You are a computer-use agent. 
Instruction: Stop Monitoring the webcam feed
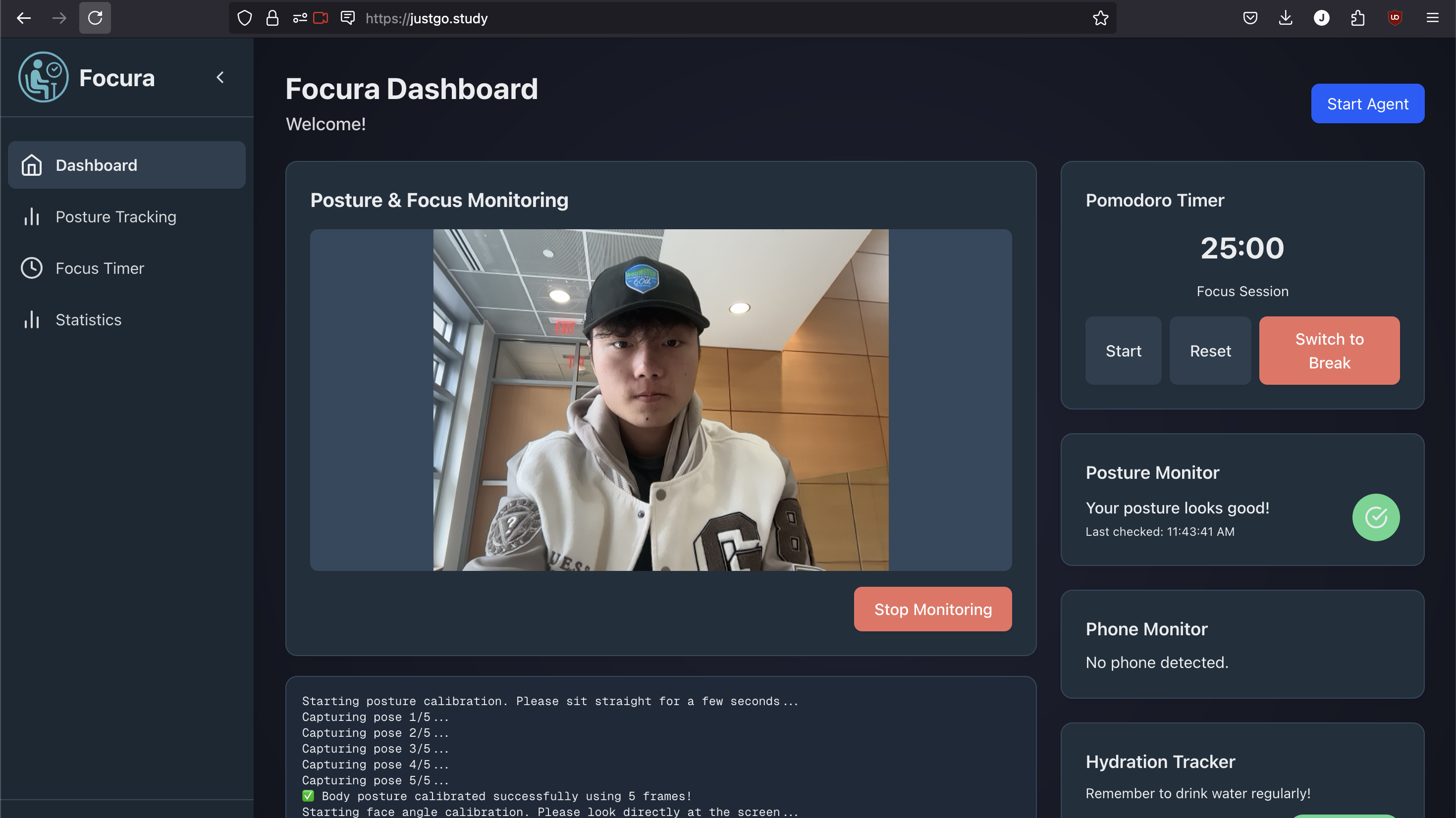coord(932,609)
